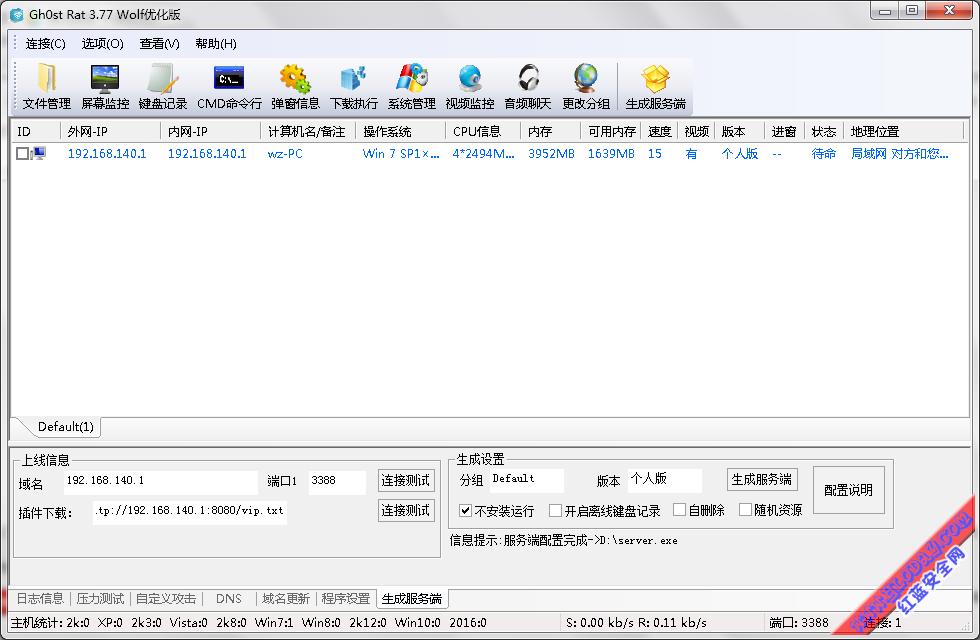
Task: Open the 选项(O) menu
Action: click(102, 44)
